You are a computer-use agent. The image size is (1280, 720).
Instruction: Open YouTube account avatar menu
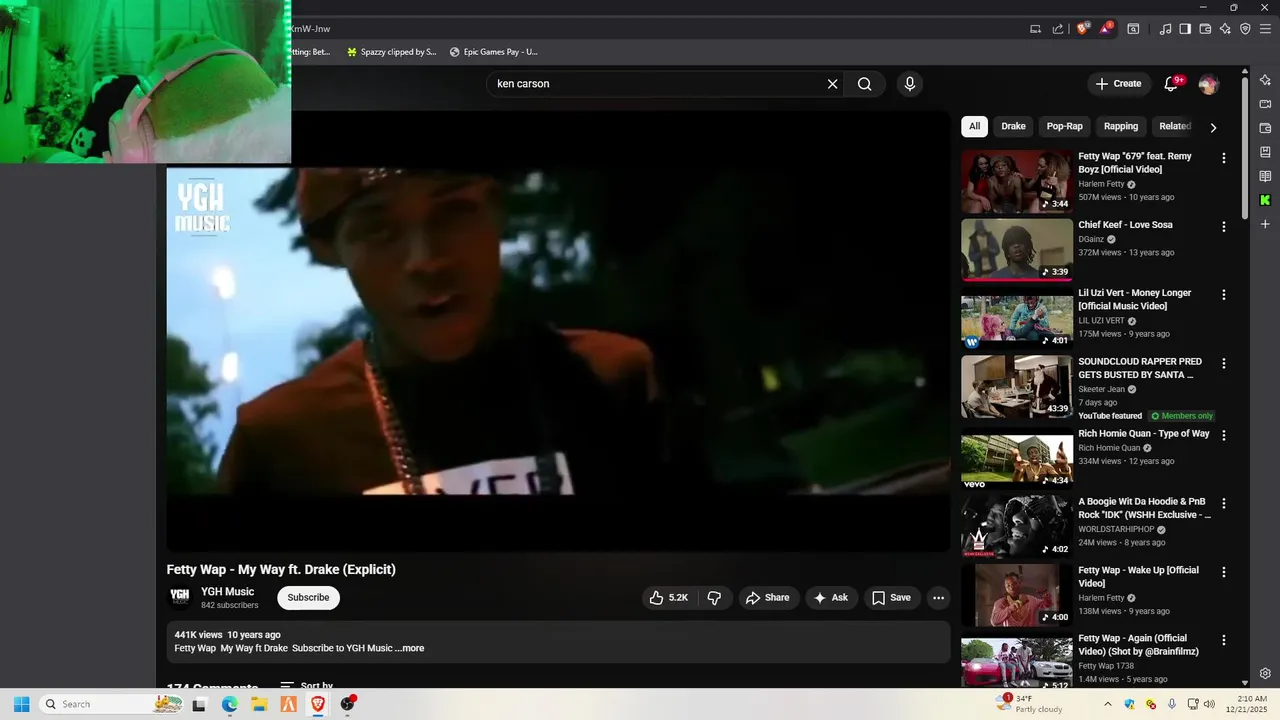(1208, 84)
